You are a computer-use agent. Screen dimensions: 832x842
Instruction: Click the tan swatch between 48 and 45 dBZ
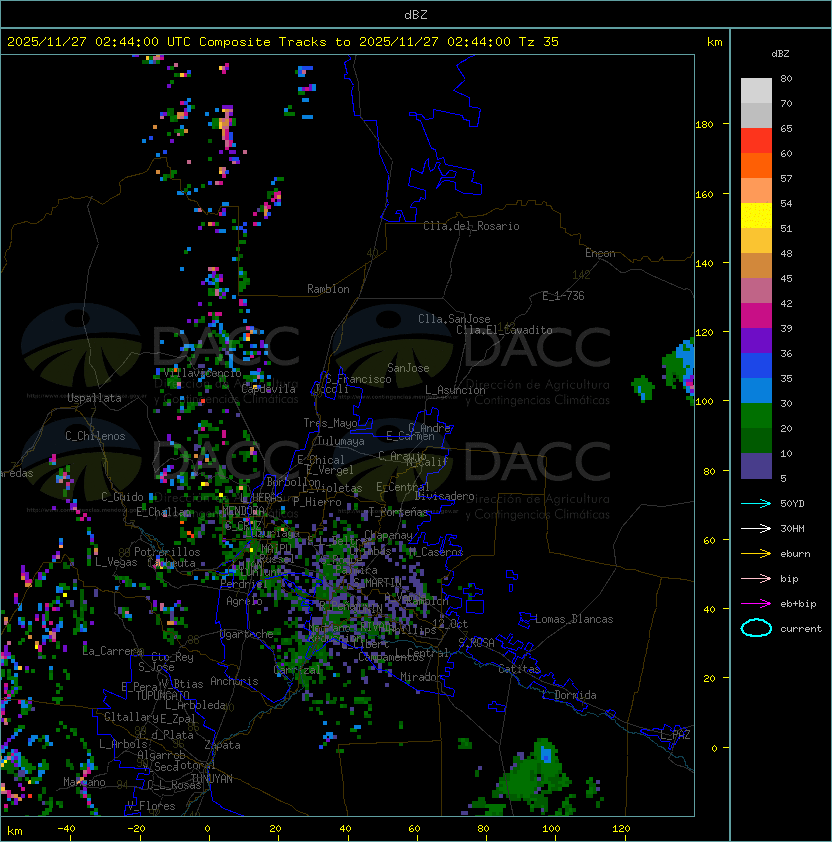pos(756,266)
